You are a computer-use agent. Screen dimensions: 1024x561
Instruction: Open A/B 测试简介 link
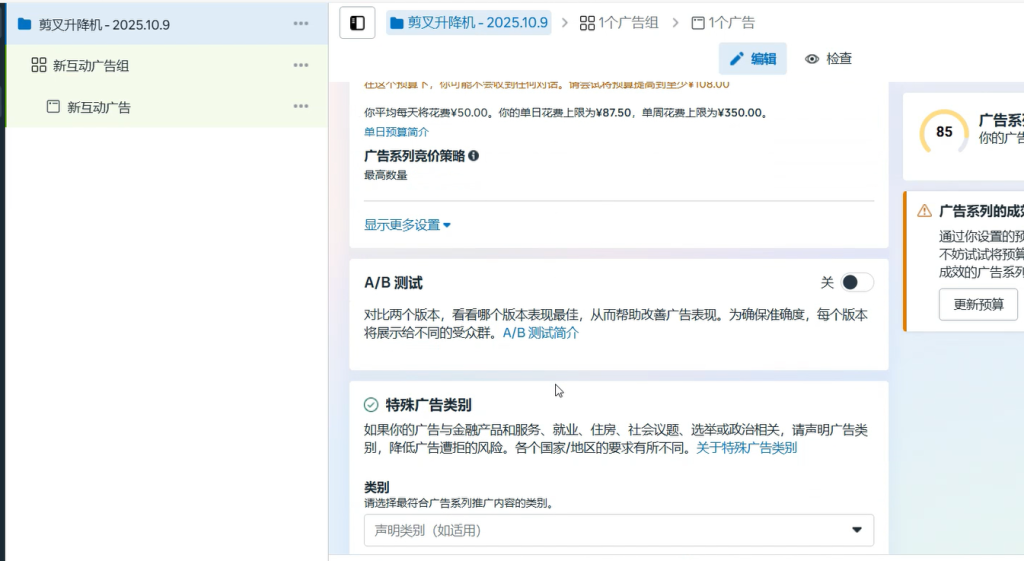pos(540,333)
